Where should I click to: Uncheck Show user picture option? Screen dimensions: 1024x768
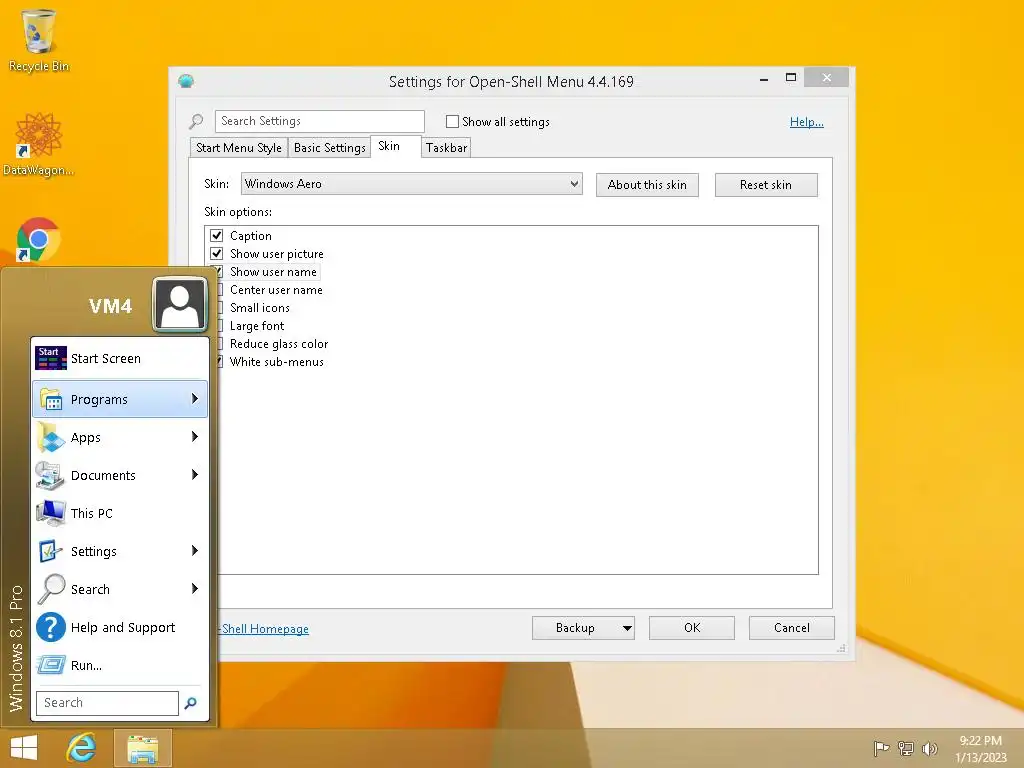217,253
